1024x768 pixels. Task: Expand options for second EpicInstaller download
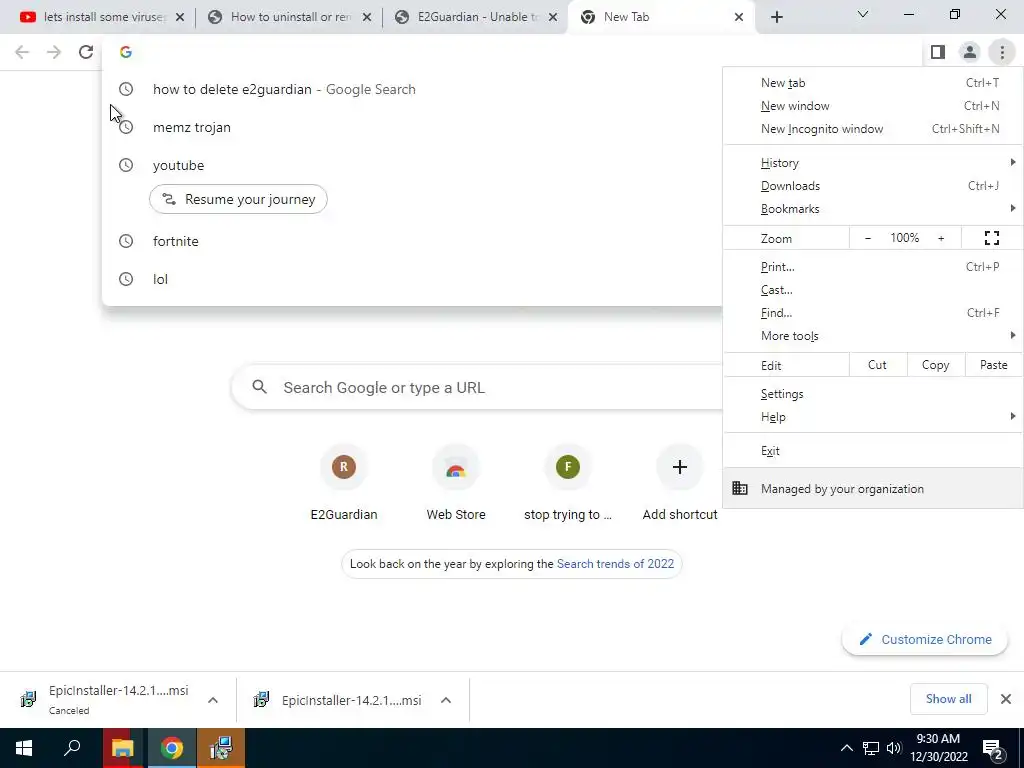tap(446, 700)
